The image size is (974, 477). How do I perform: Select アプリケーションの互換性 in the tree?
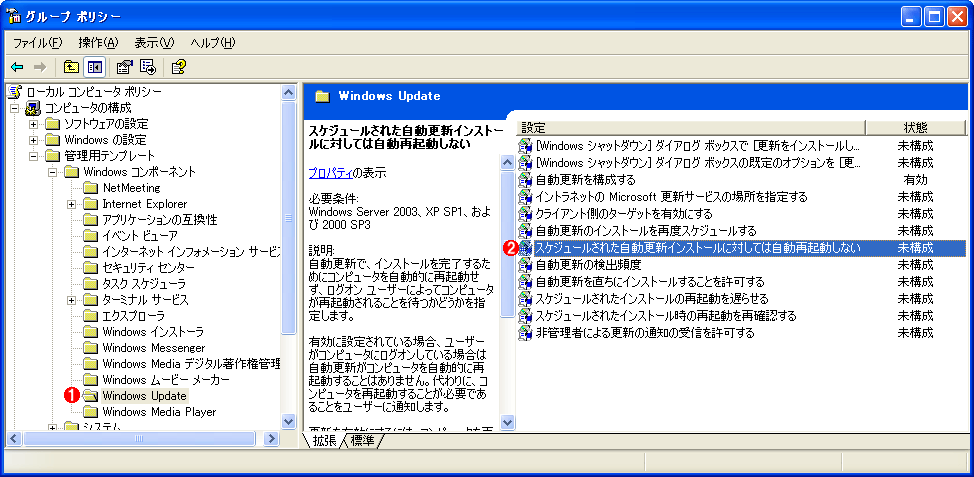coord(160,220)
